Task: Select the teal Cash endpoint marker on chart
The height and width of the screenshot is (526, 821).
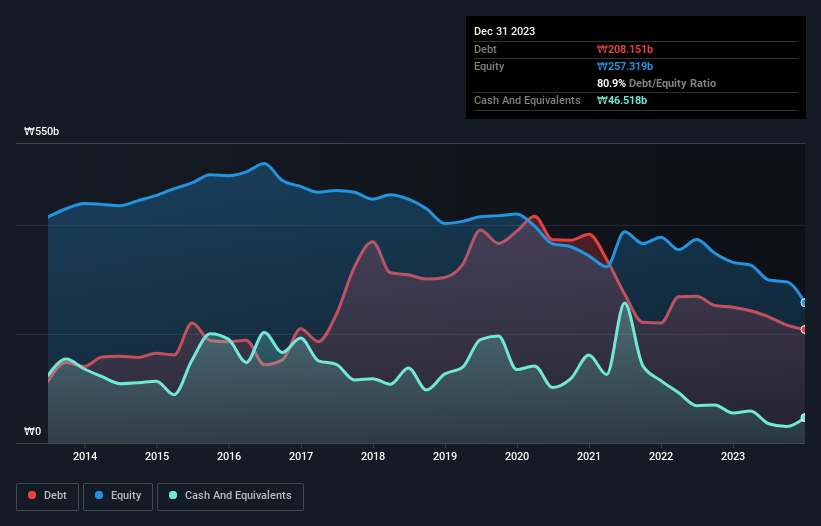Action: point(804,418)
